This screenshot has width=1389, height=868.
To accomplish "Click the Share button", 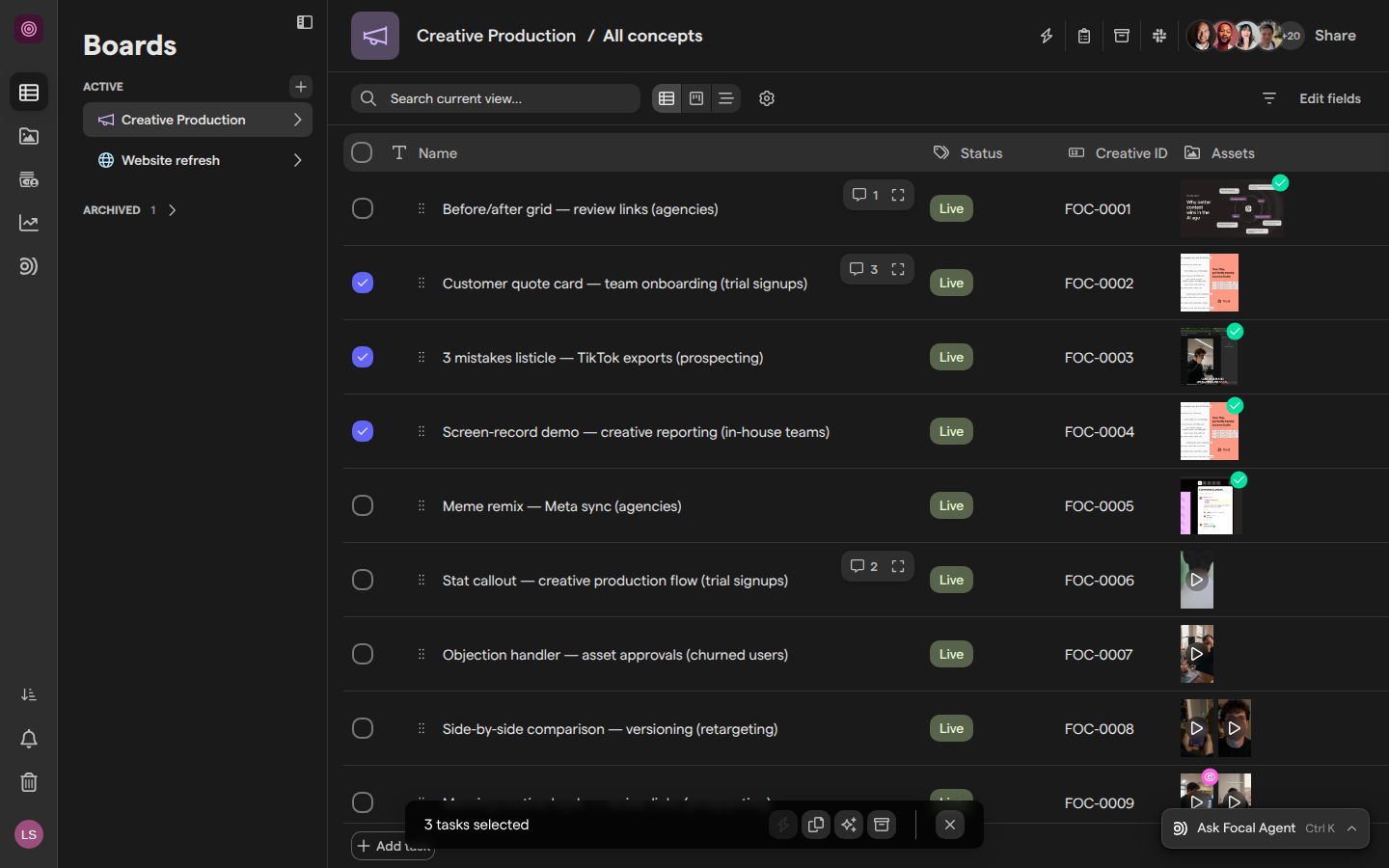I will tap(1335, 36).
